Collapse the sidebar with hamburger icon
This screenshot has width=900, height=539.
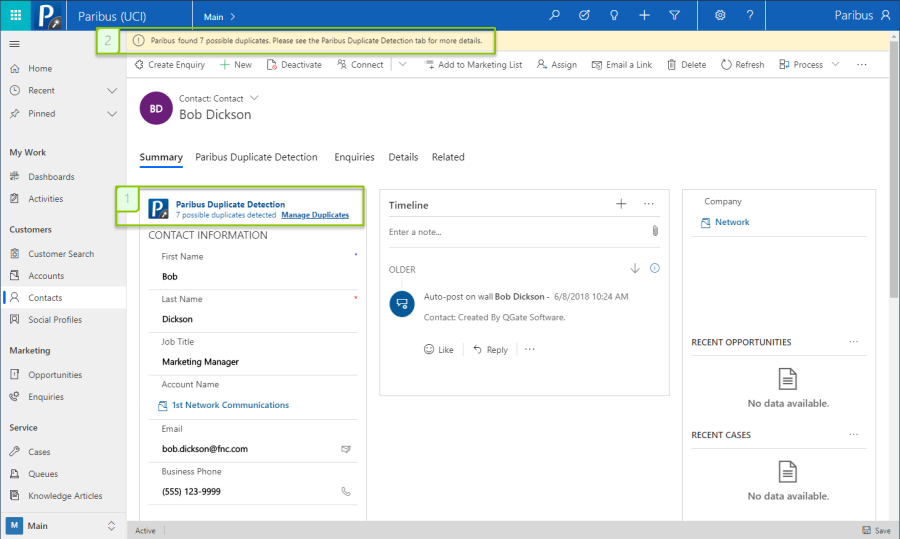[15, 44]
